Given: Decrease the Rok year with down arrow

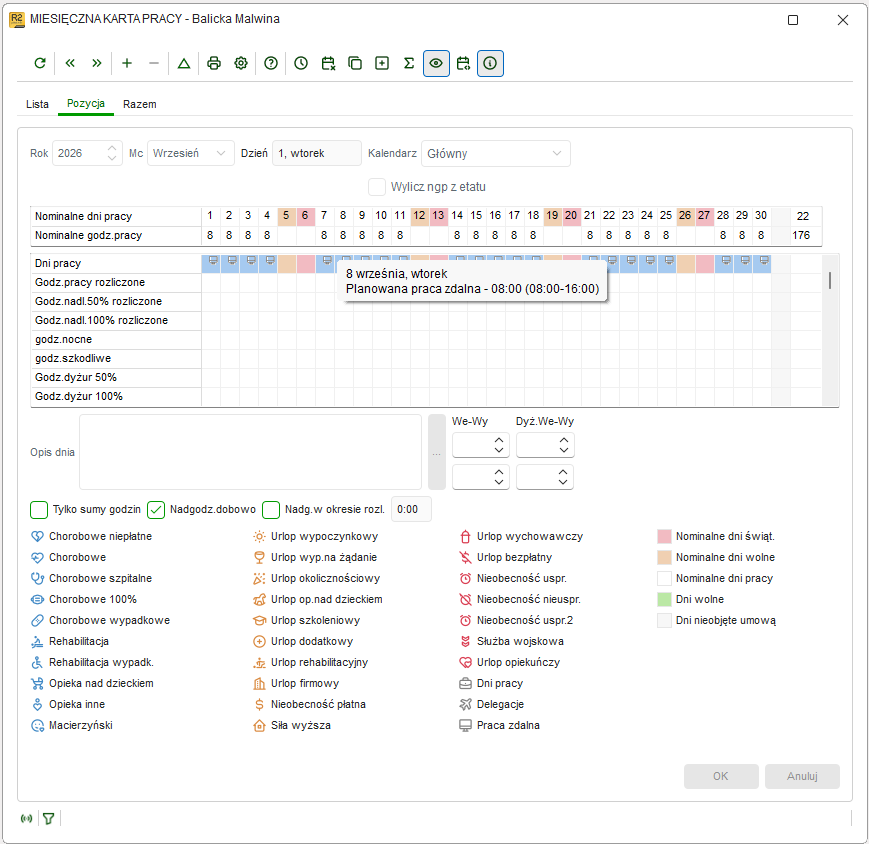Looking at the screenshot, I should pos(112,158).
